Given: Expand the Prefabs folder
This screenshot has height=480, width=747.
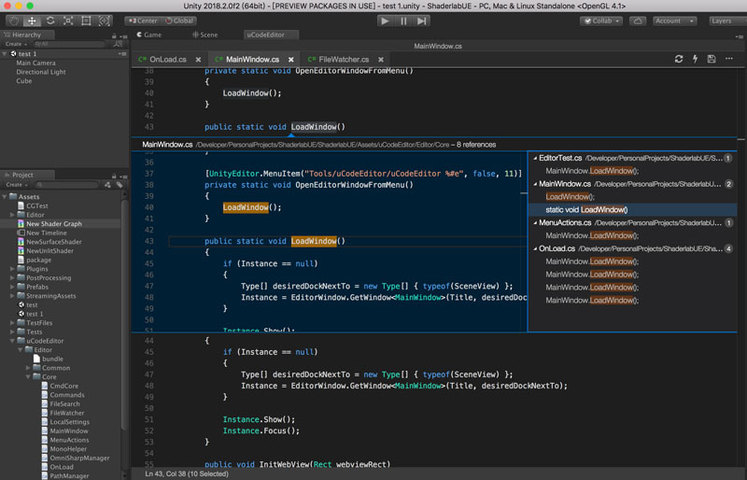Looking at the screenshot, I should [x=12, y=287].
